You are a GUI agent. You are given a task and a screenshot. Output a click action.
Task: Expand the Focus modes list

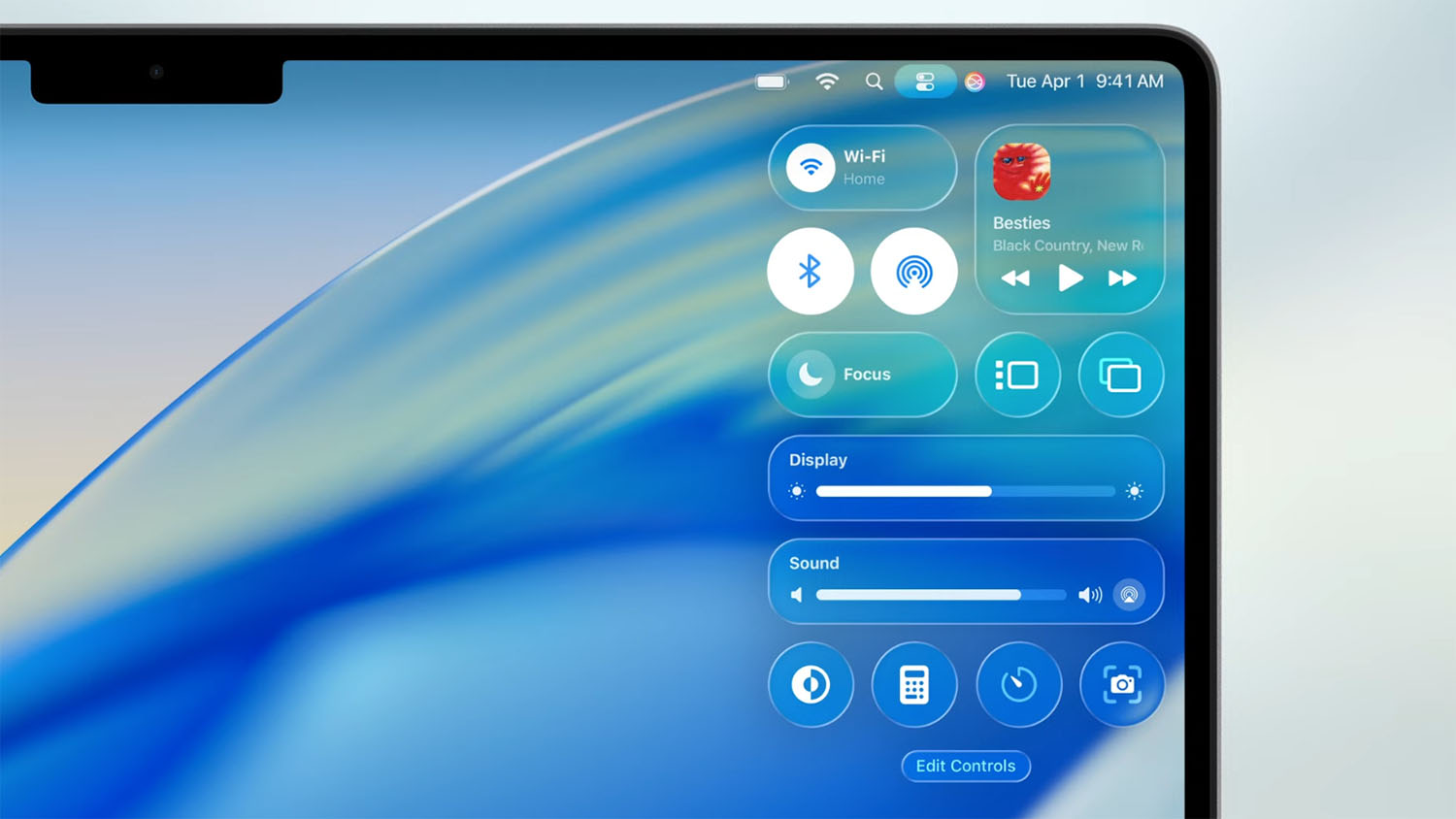(867, 375)
